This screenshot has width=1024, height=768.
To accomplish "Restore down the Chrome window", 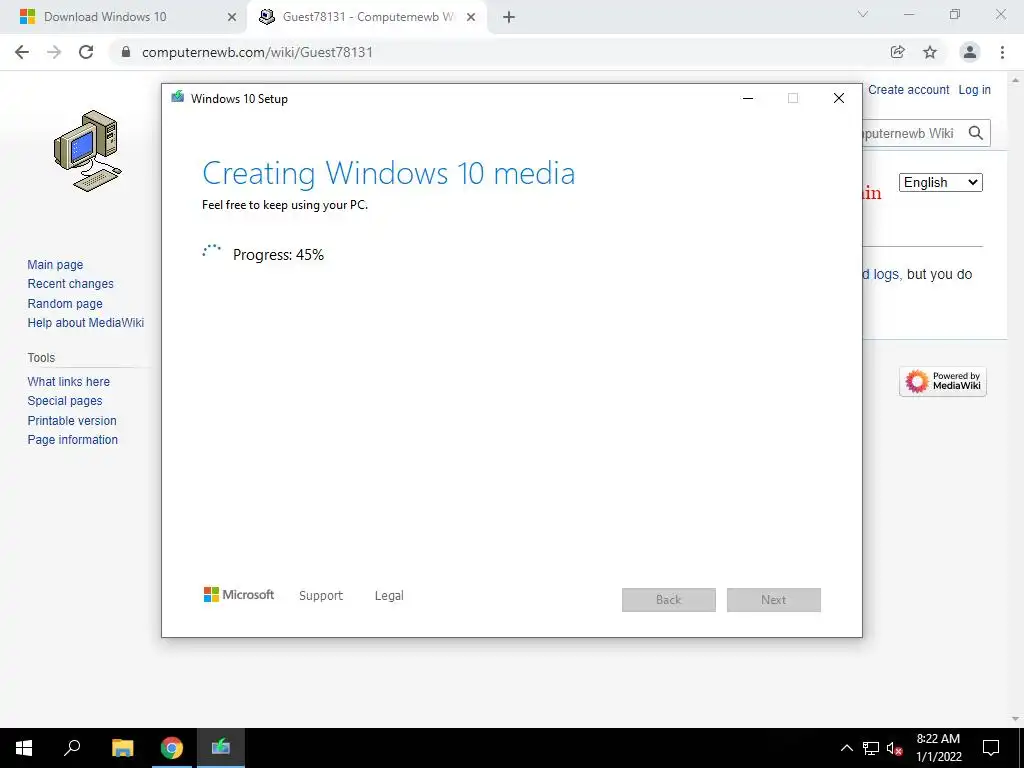I will click(955, 14).
